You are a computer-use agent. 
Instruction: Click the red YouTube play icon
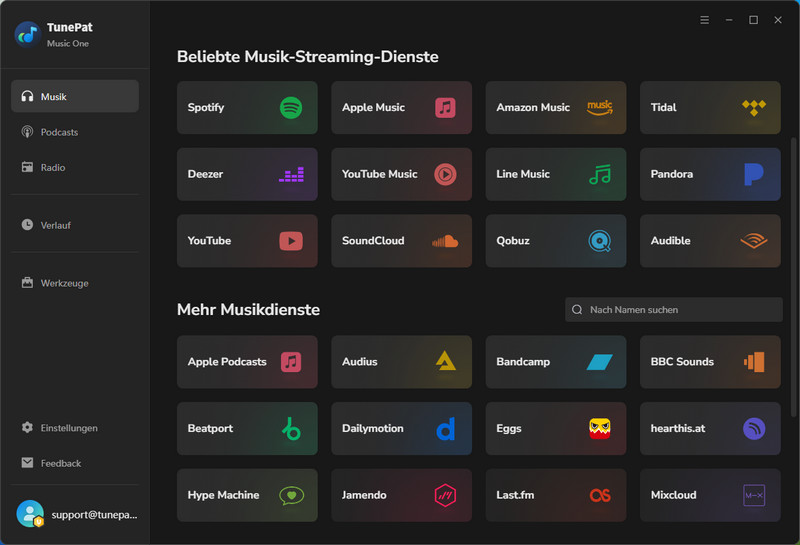point(291,241)
